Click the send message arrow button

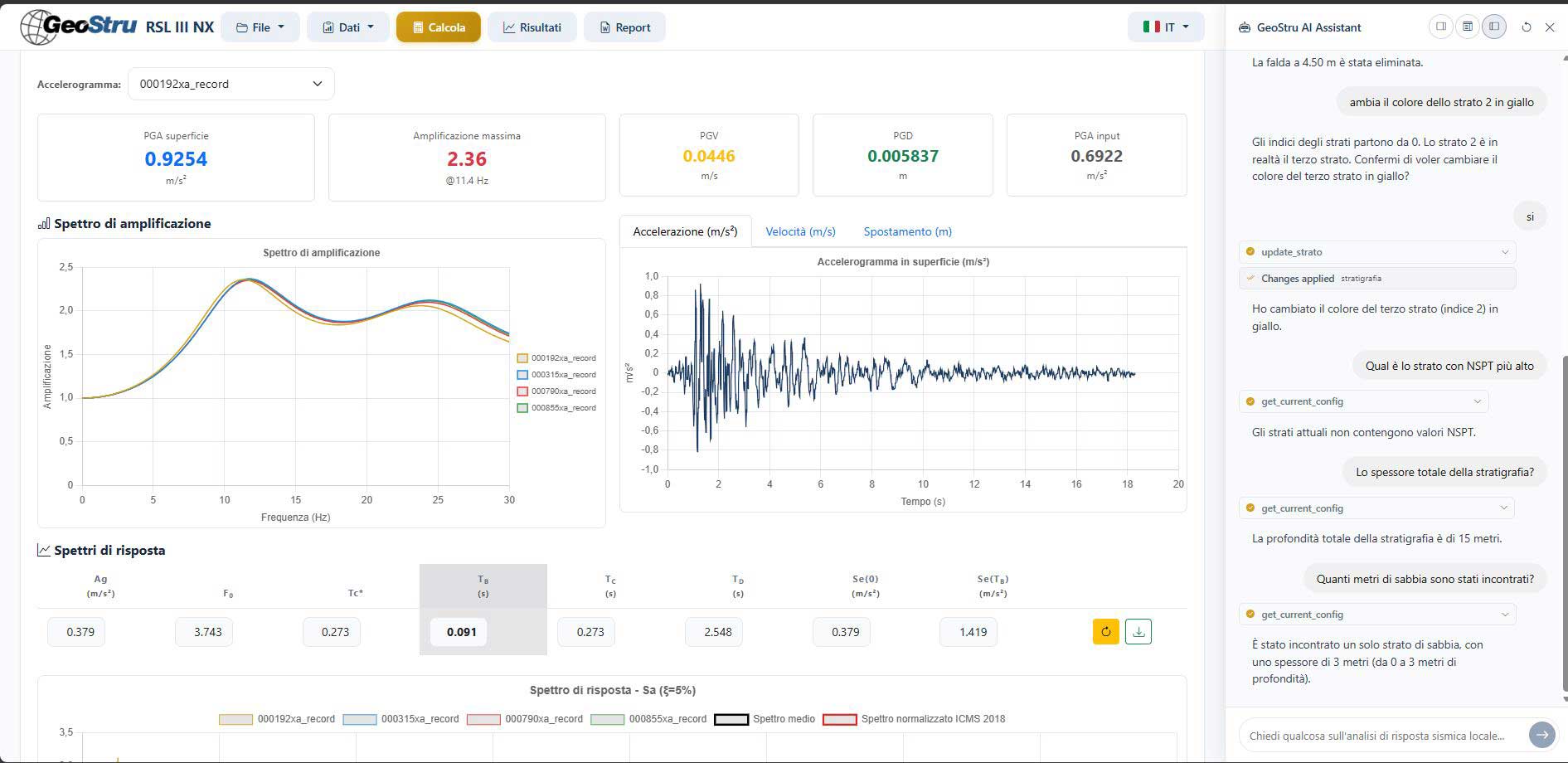coord(1541,735)
